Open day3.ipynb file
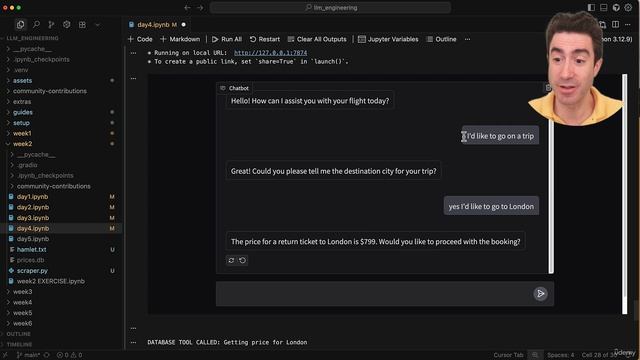Image resolution: width=640 pixels, height=360 pixels. point(33,218)
